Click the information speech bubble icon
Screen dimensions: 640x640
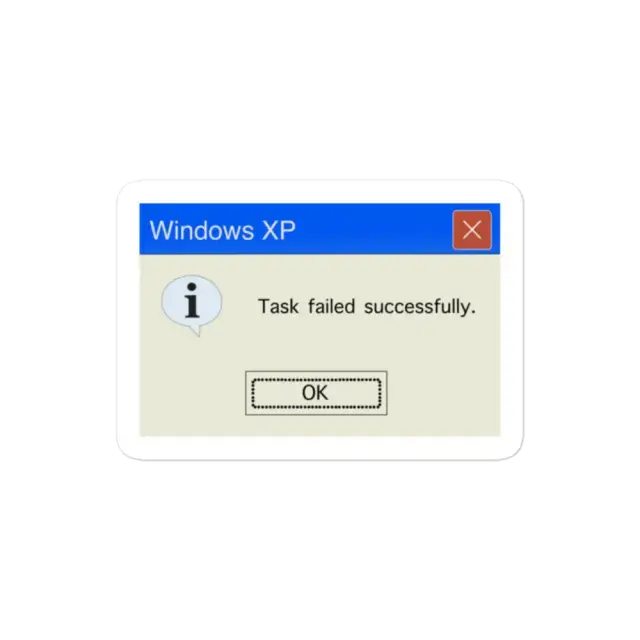point(192,305)
